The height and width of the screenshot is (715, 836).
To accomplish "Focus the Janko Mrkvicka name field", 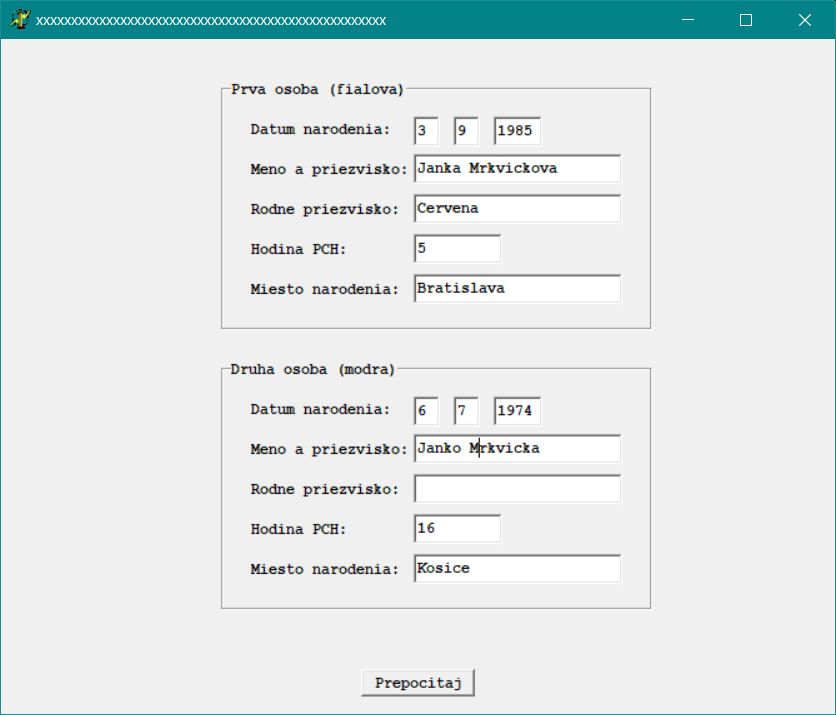I will (x=517, y=448).
